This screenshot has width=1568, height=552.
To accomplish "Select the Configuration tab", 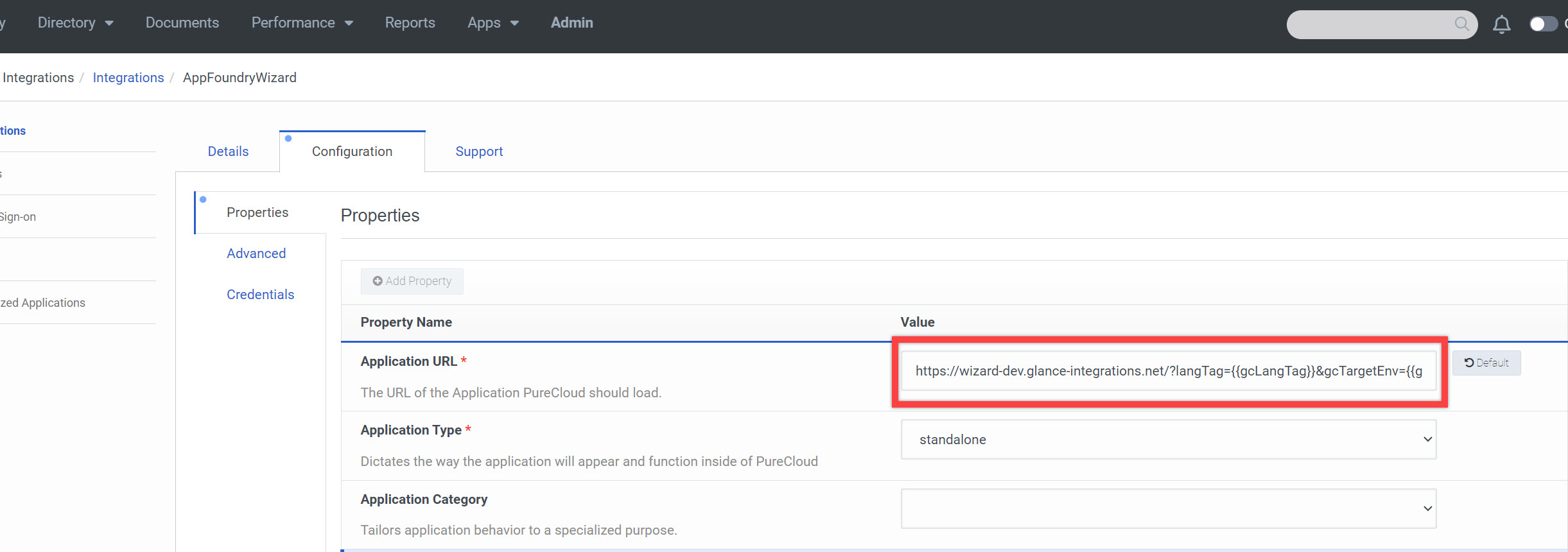I will tap(352, 151).
